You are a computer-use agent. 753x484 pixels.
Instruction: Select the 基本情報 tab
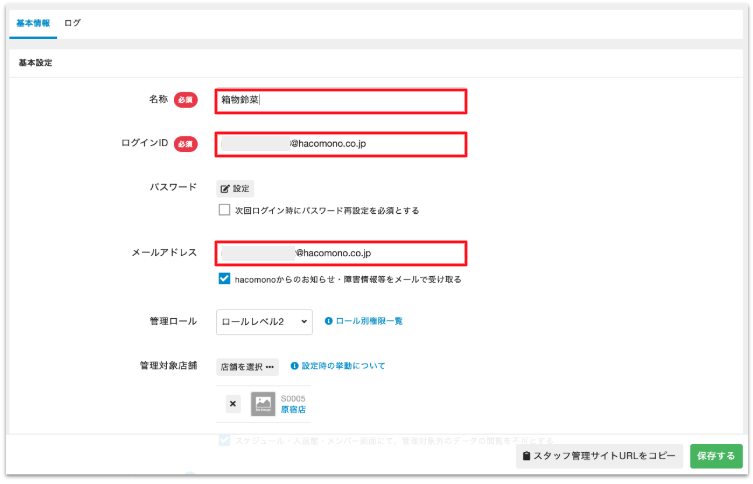(33, 22)
